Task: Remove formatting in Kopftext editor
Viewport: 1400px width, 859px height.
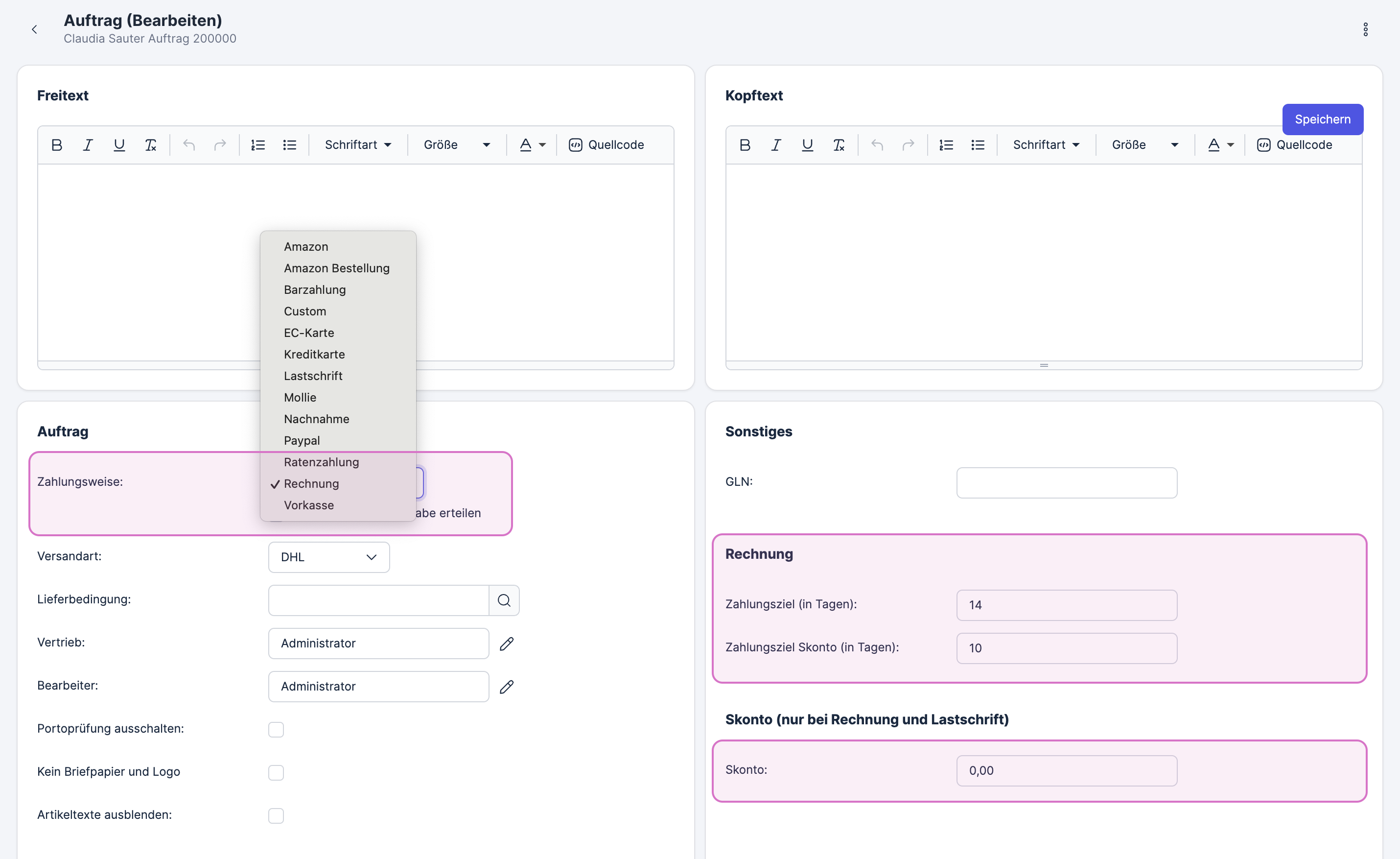Action: (839, 145)
